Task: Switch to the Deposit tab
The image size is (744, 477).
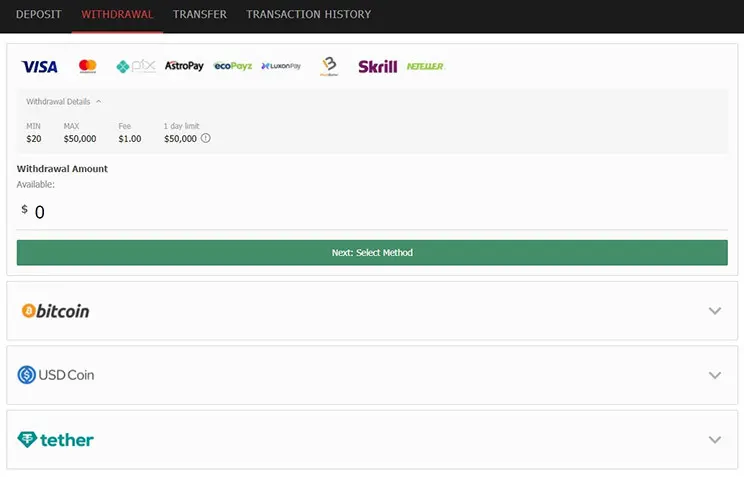Action: click(x=38, y=15)
